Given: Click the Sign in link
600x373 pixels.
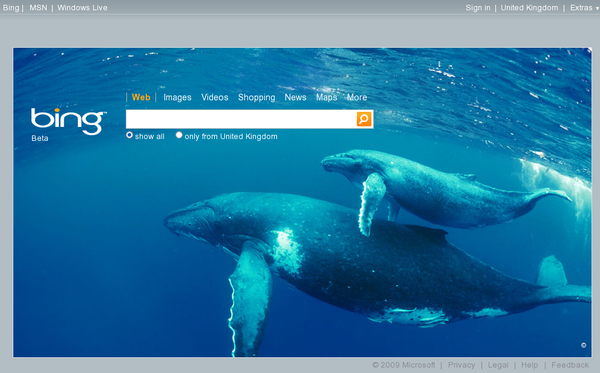Looking at the screenshot, I should pos(478,8).
